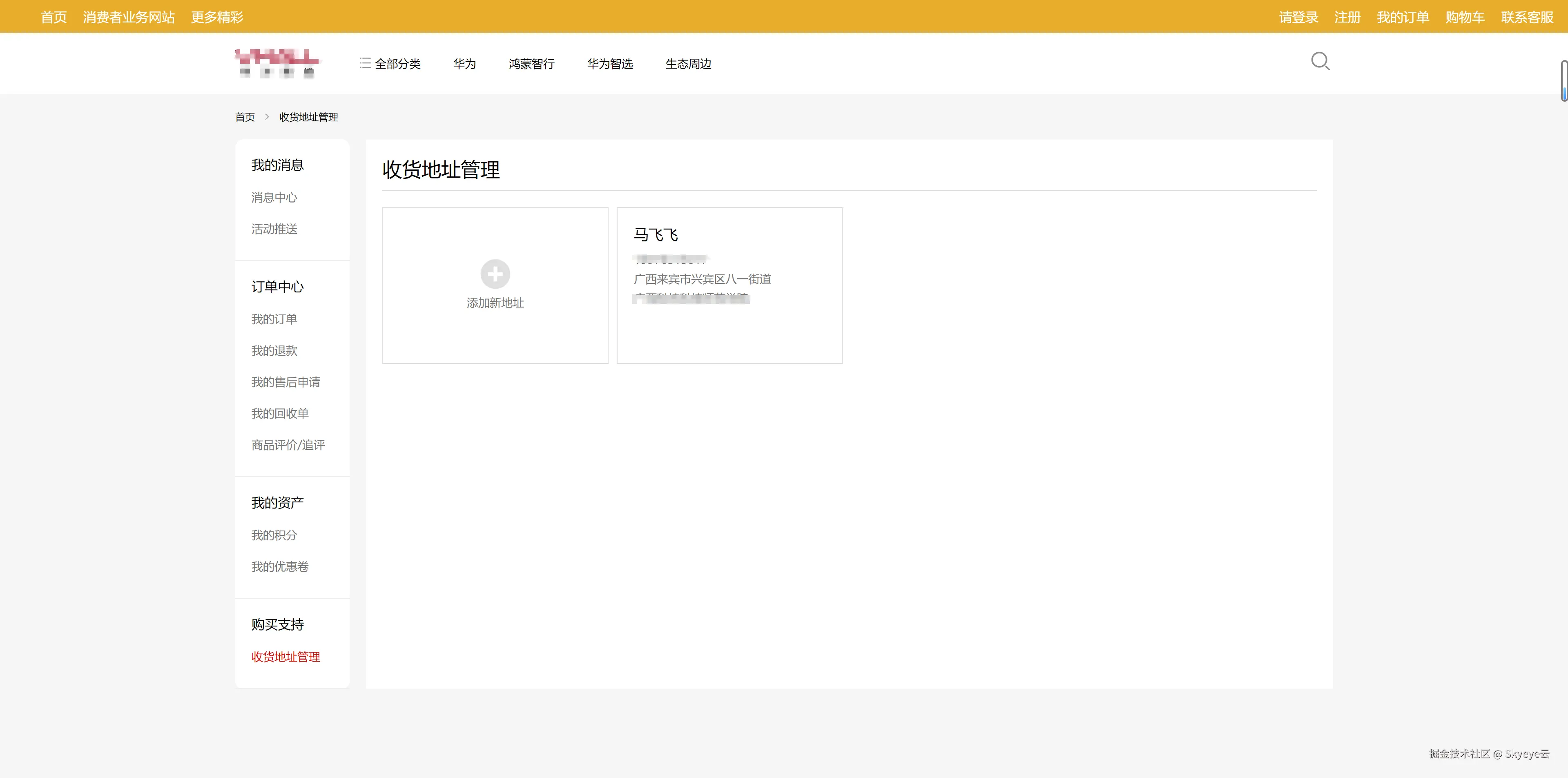Click the plus icon to add address
Viewport: 1568px width, 778px height.
(x=495, y=274)
